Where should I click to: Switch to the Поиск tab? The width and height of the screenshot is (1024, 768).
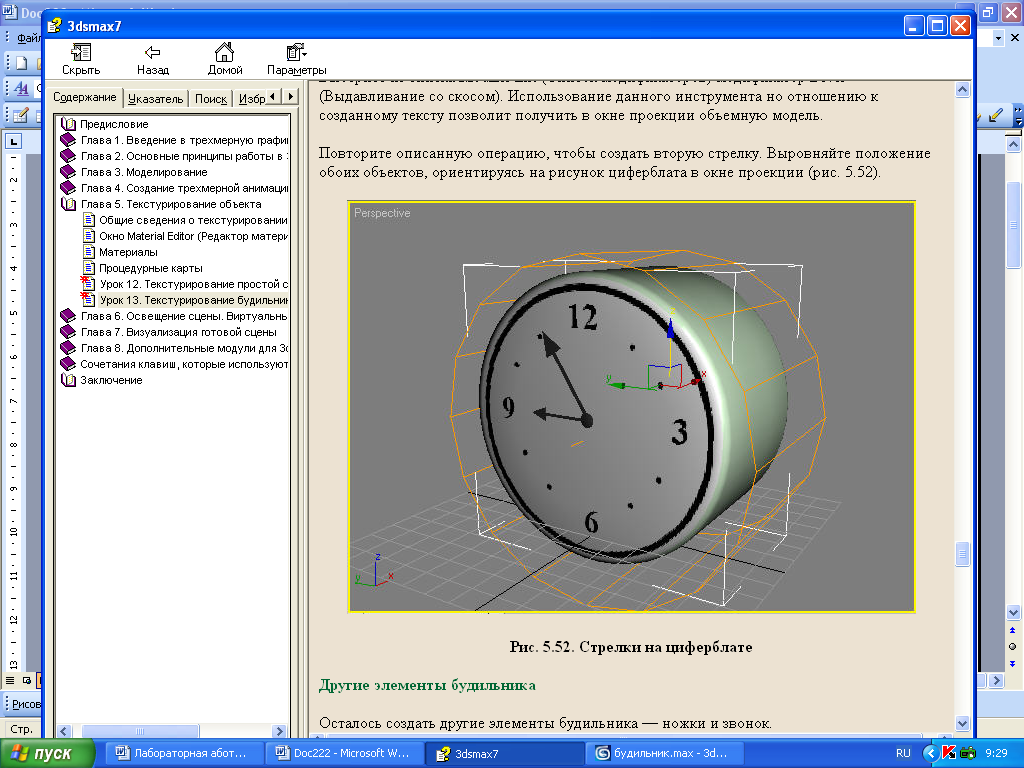coord(210,99)
